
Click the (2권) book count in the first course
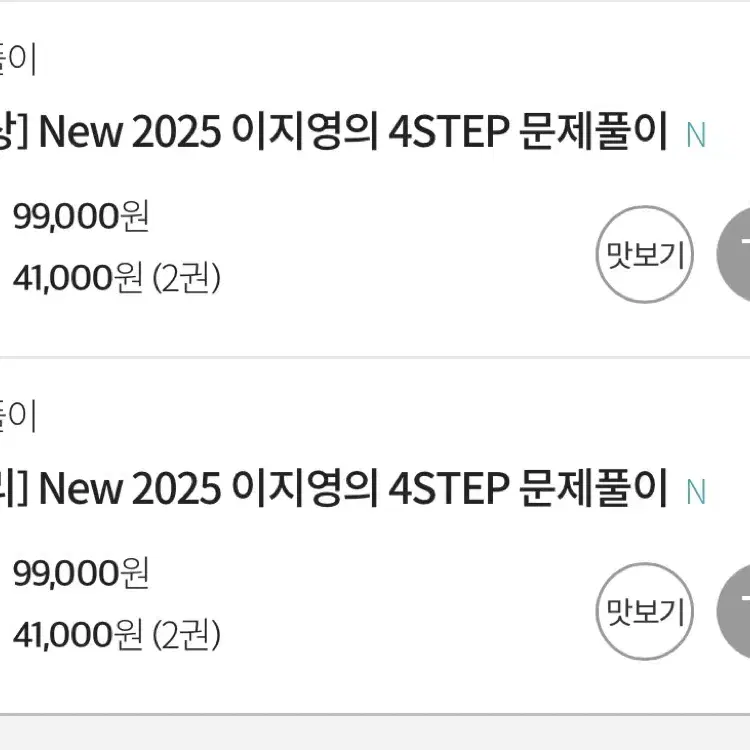(187, 278)
